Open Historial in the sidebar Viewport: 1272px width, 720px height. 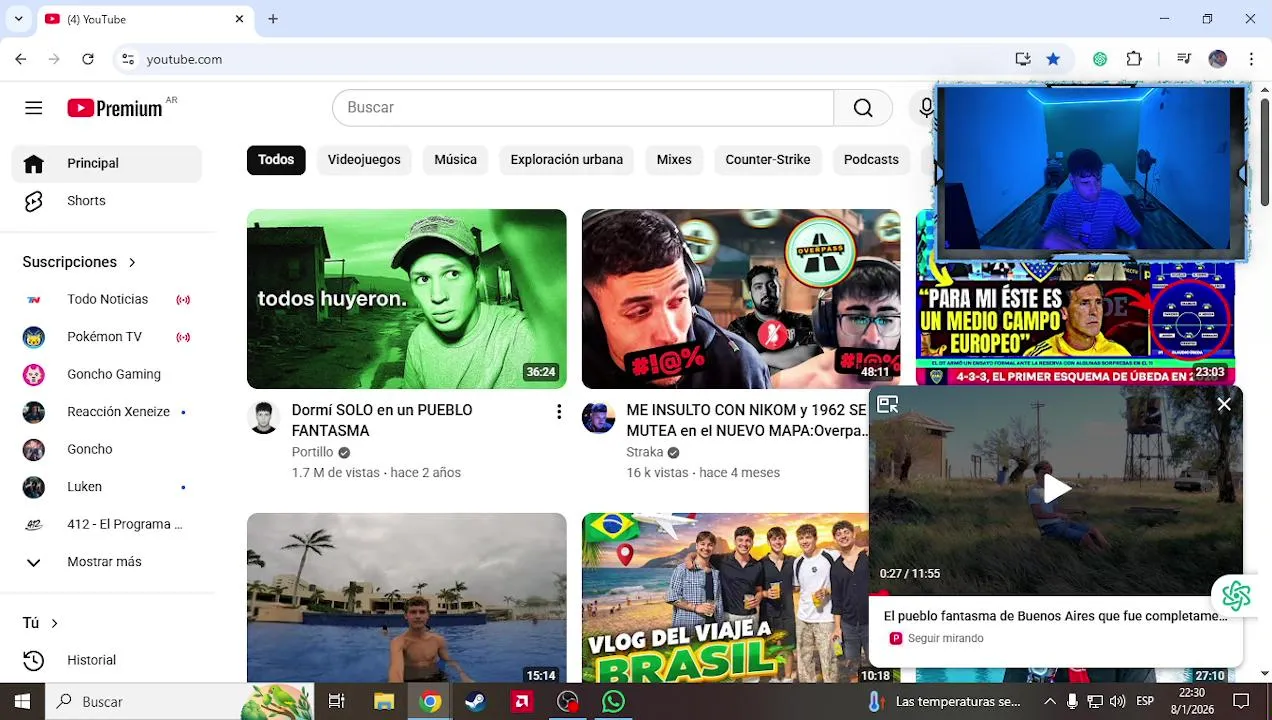[x=106, y=660]
